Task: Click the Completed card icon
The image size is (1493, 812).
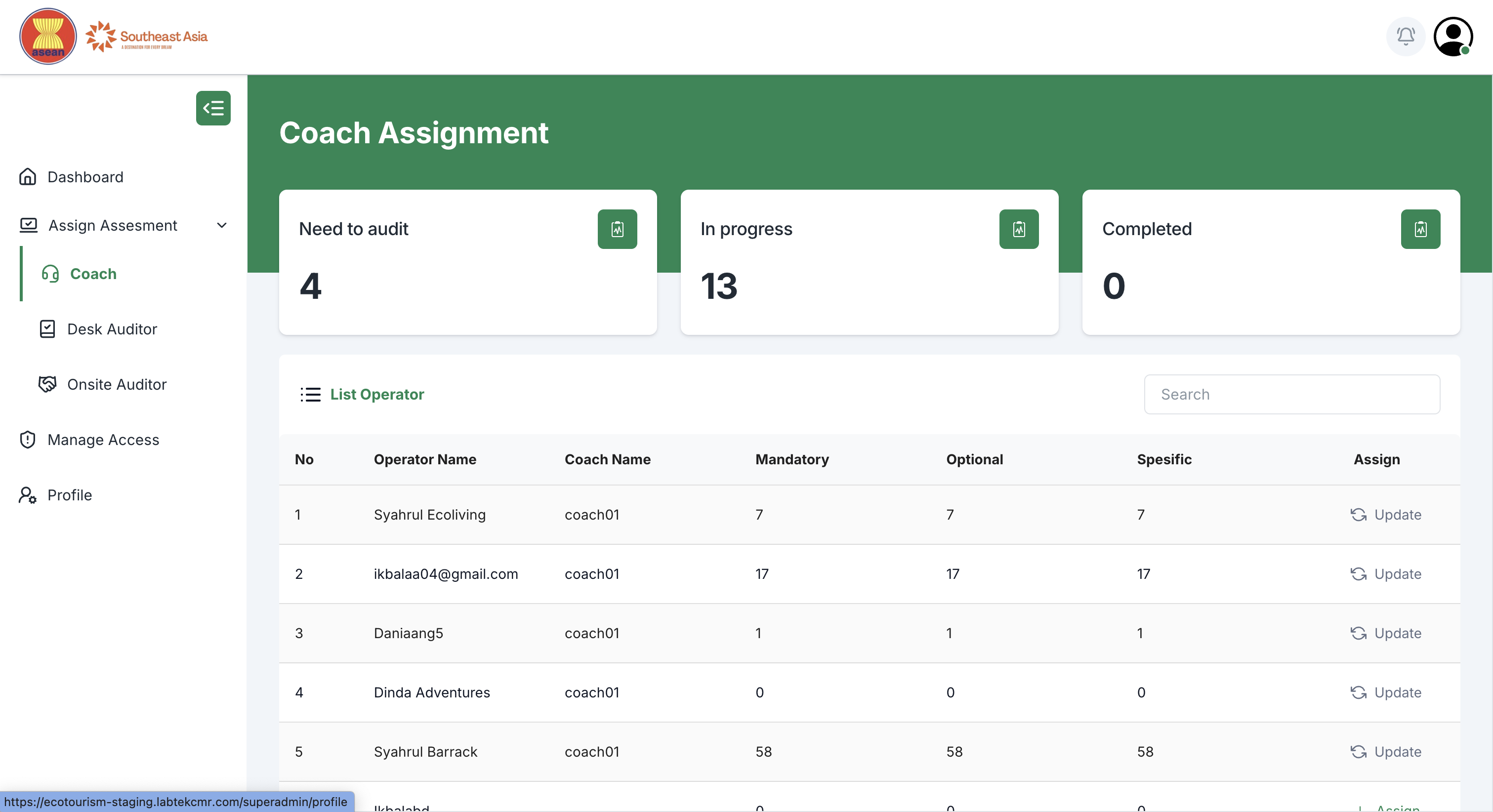Action: pyautogui.click(x=1420, y=230)
